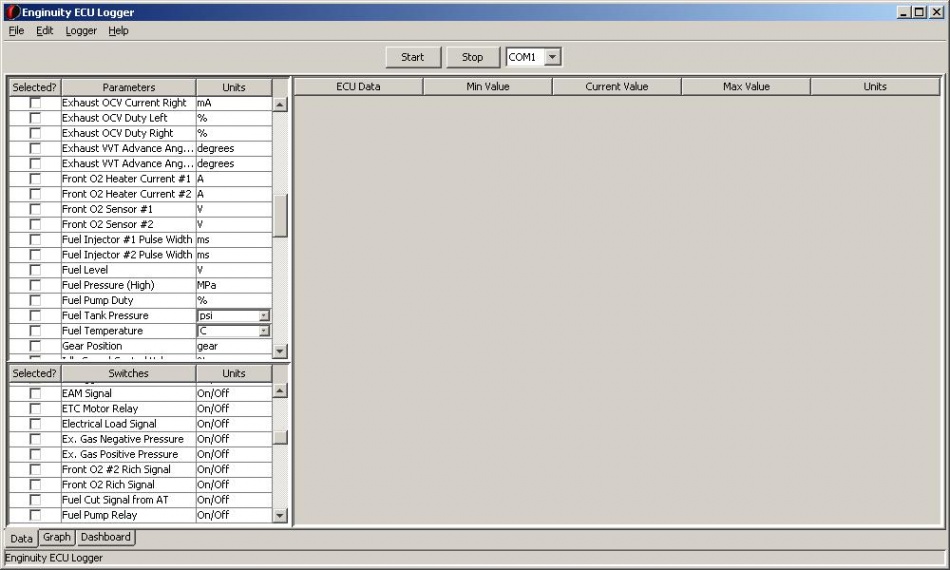
Task: Minimize the Enginuity ECU Logger window
Action: tap(904, 12)
